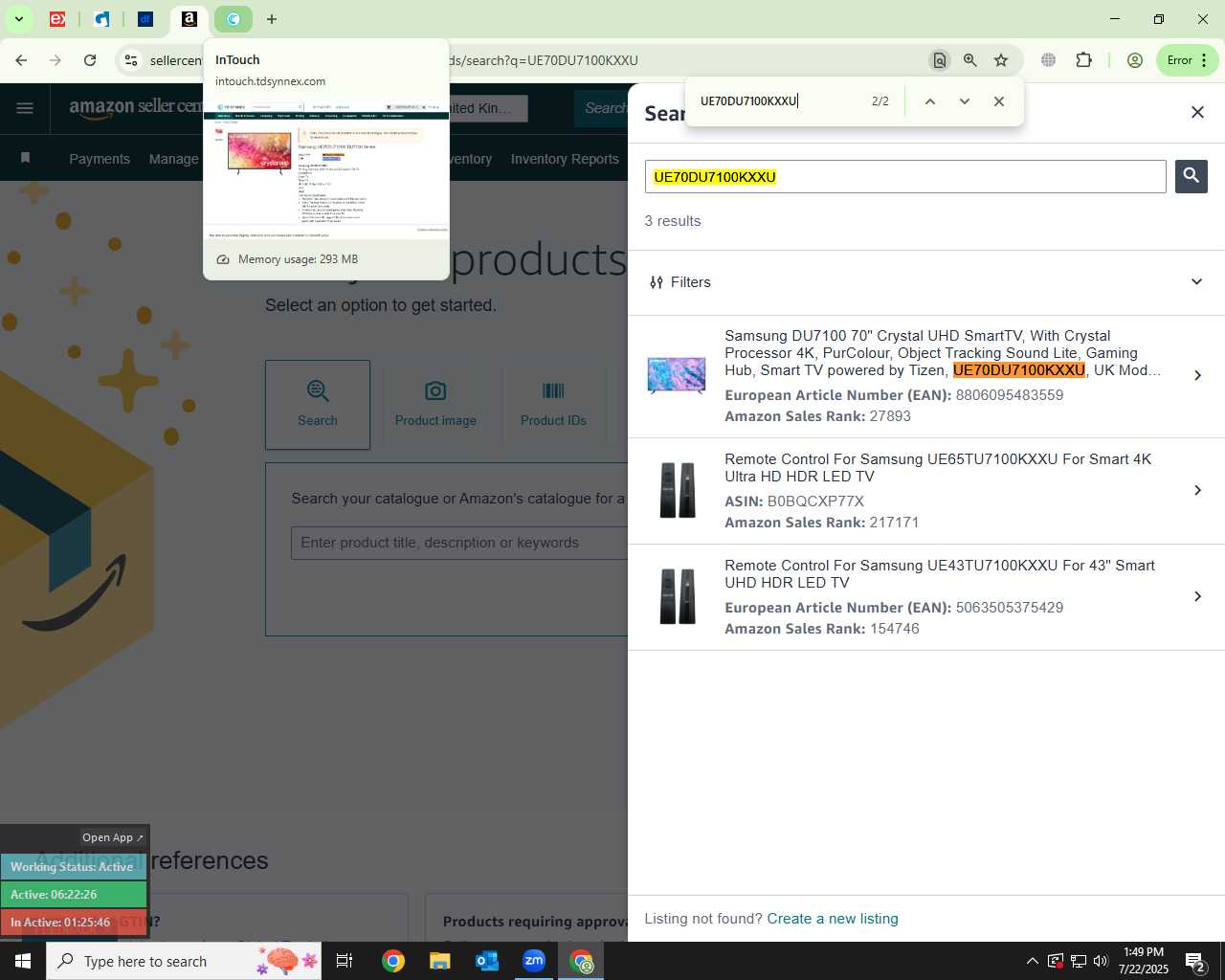Click 'Create a new listing' link

tap(833, 919)
